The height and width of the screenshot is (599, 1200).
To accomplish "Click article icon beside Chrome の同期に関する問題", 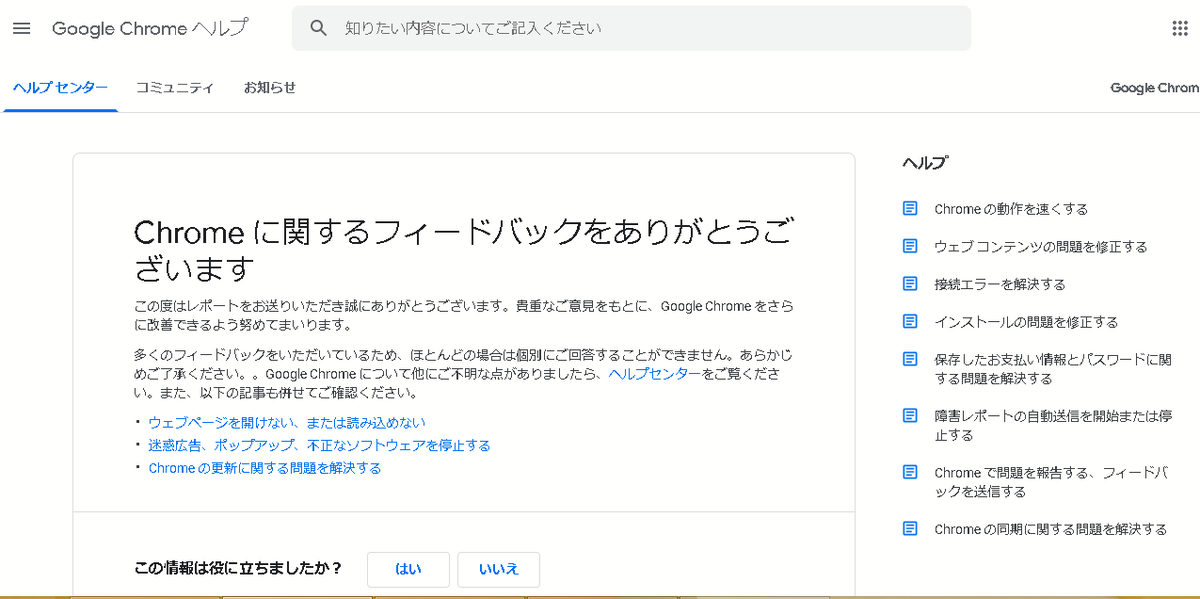I will pos(910,528).
